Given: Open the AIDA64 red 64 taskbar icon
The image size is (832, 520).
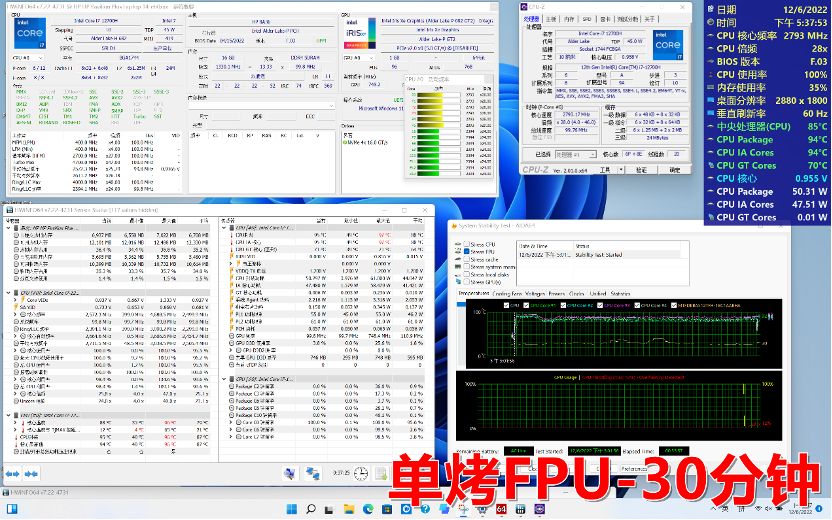Looking at the screenshot, I should click(501, 509).
